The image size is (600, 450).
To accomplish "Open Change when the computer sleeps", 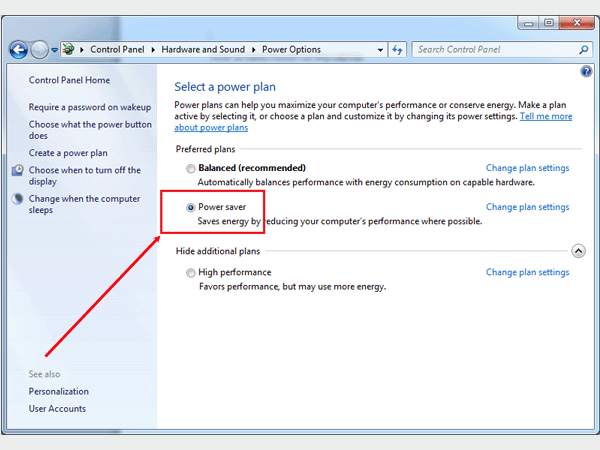I will (x=85, y=204).
